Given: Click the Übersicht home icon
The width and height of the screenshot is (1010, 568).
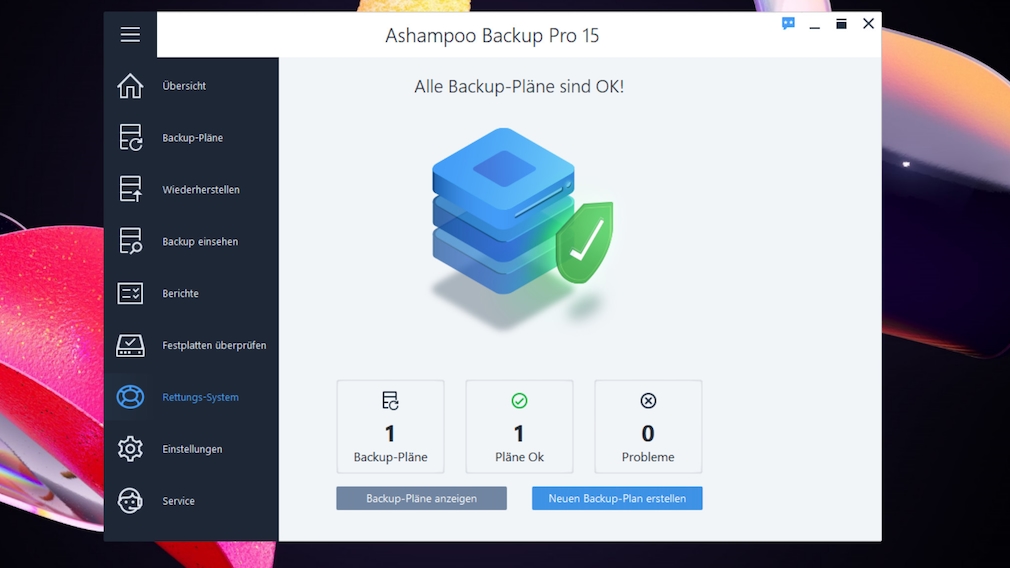Looking at the screenshot, I should [130, 86].
